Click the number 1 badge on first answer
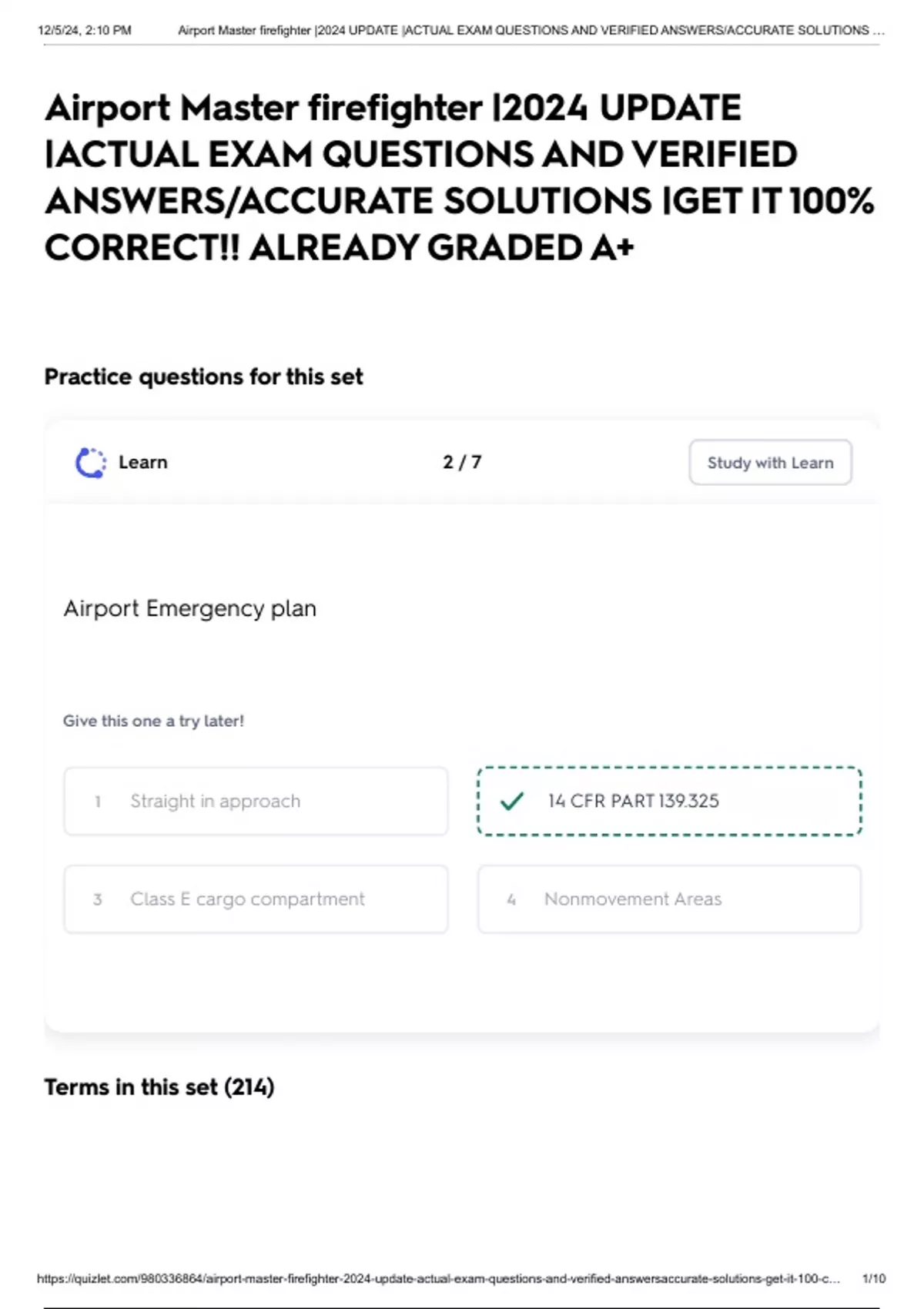 click(98, 802)
